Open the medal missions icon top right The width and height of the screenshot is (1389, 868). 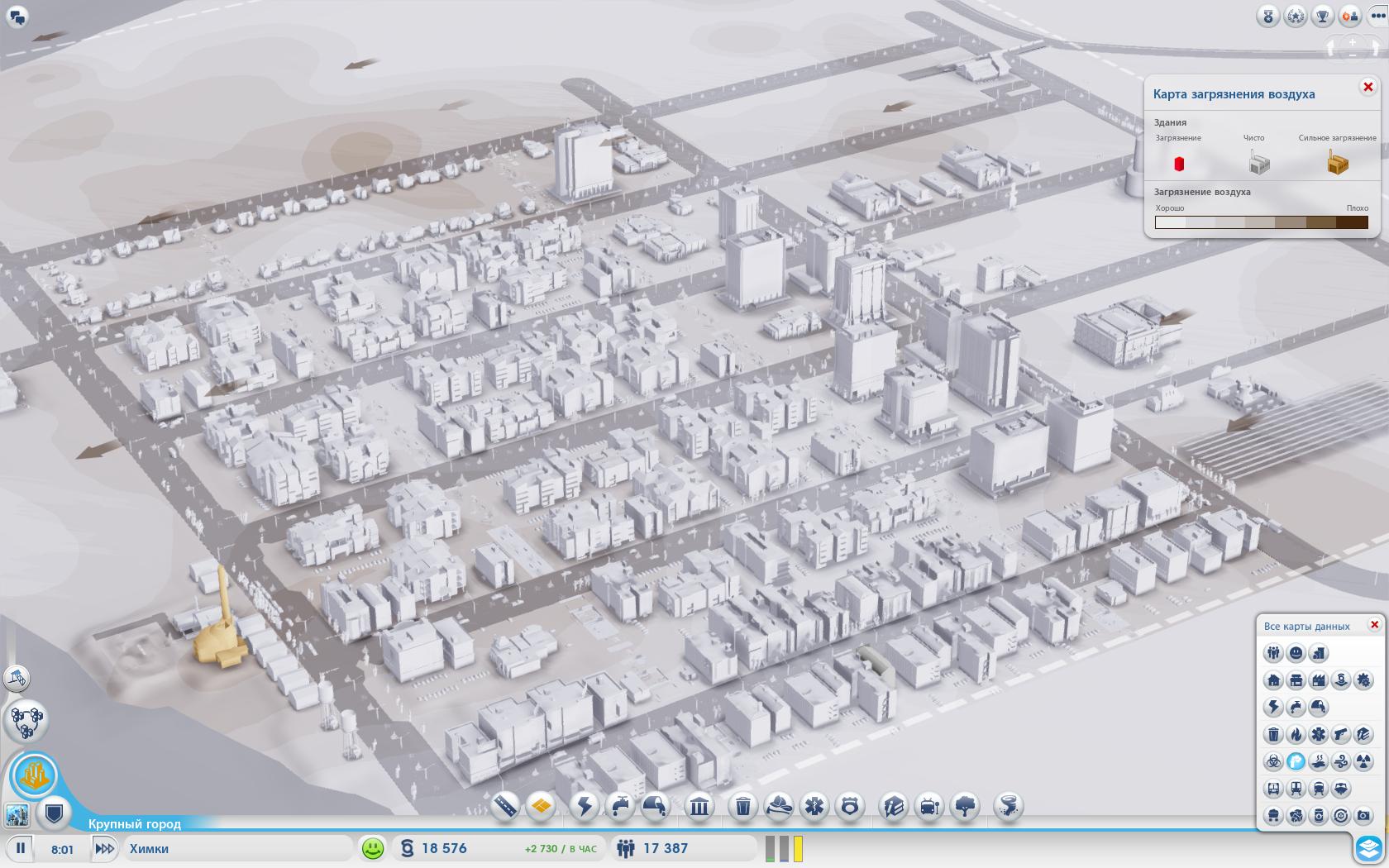(1267, 16)
